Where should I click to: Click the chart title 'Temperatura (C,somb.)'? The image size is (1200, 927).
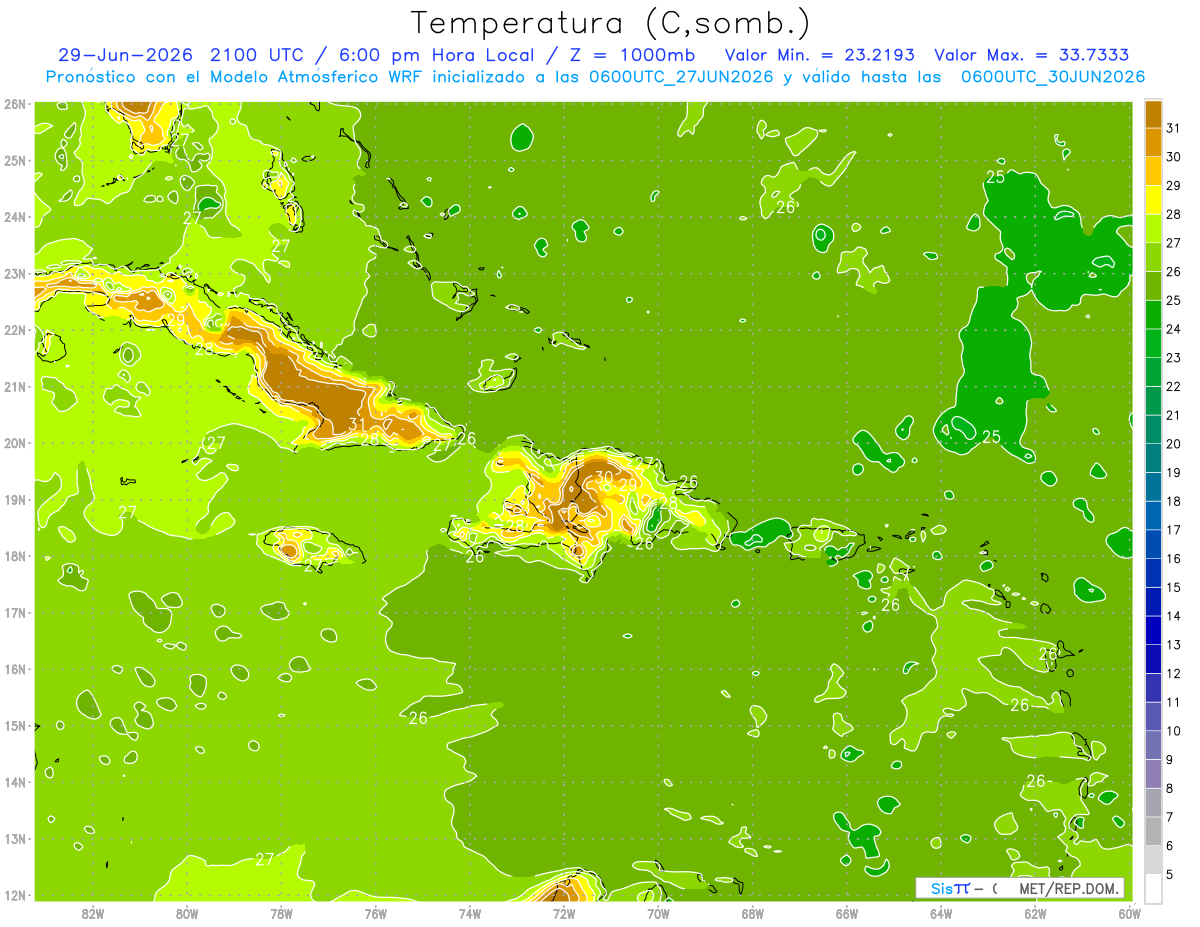[611, 23]
